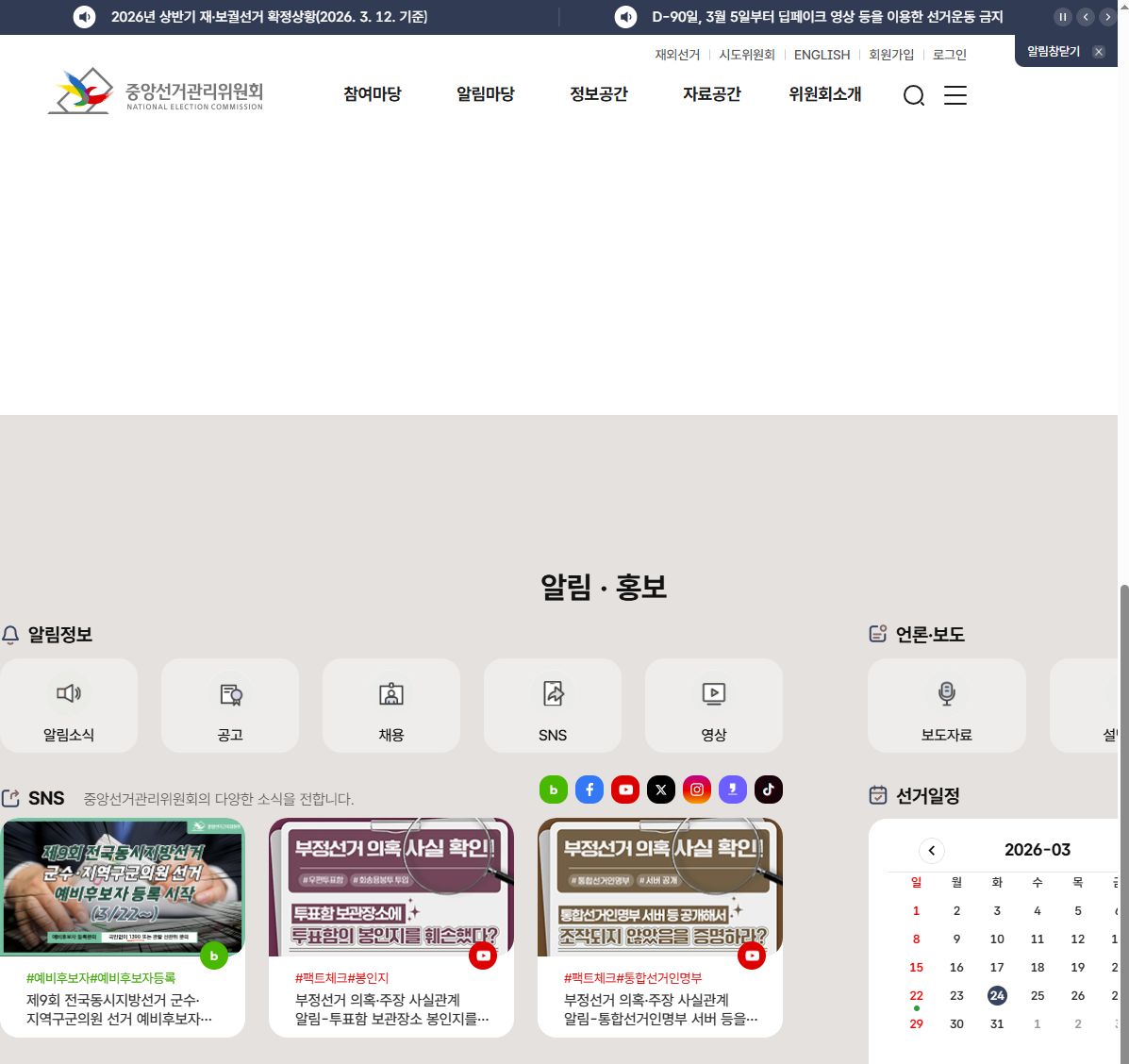1129x1064 pixels.
Task: Visit the Instagram channel icon
Action: click(697, 790)
